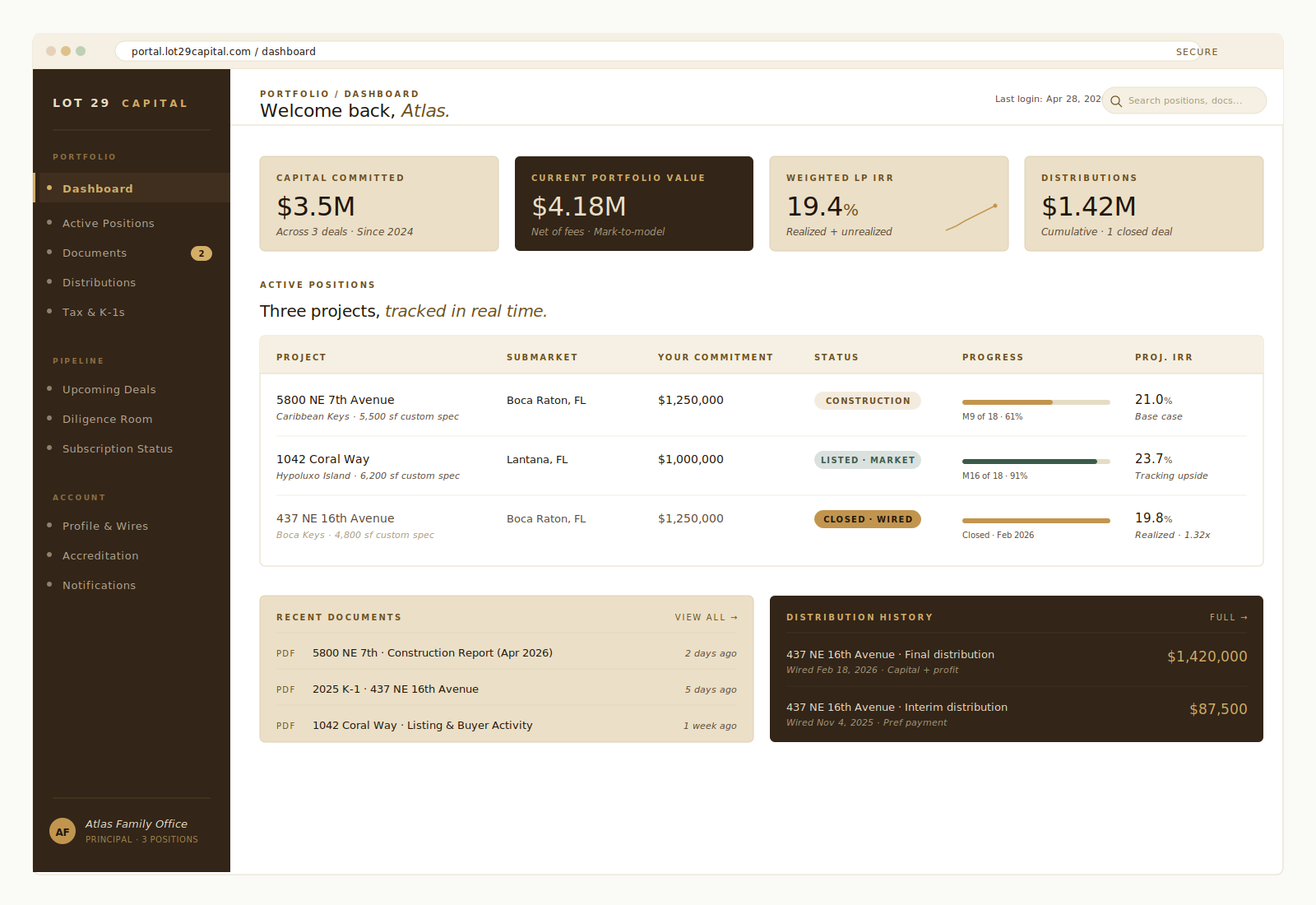1316x905 pixels.
Task: Open the 5800 NE 7th Avenue project
Action: [x=336, y=400]
